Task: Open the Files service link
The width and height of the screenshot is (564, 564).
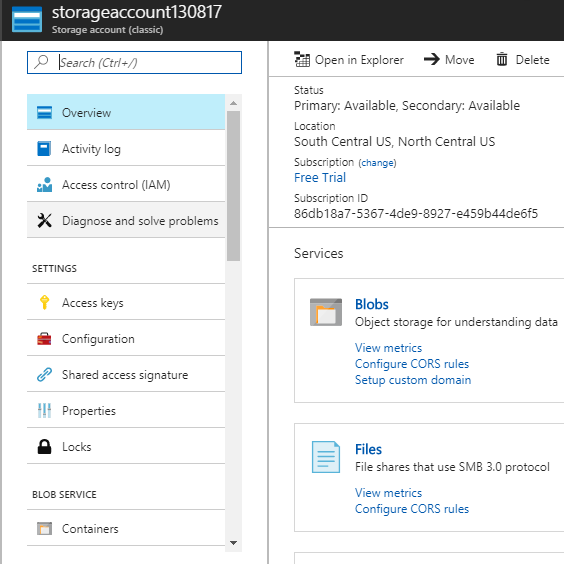Action: [x=368, y=449]
